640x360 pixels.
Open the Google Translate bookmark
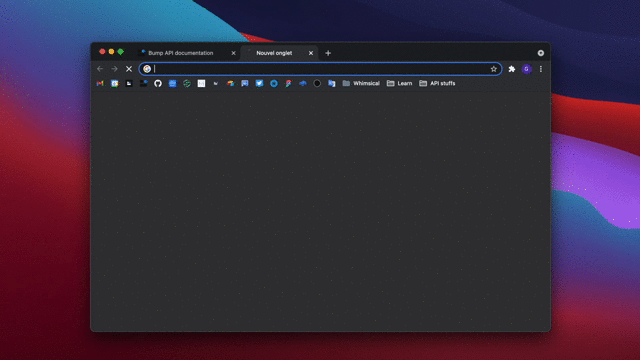click(331, 83)
